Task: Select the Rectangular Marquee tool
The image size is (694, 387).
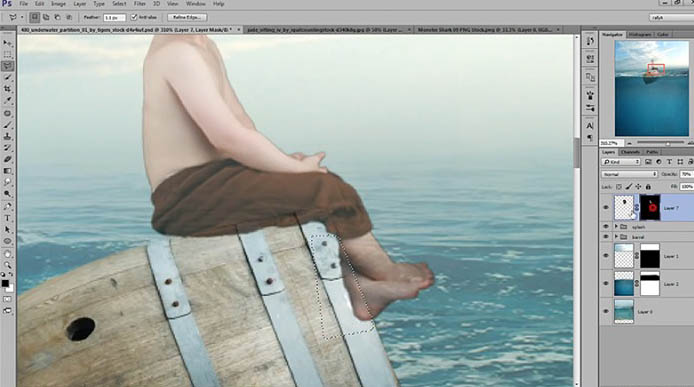Action: point(8,54)
